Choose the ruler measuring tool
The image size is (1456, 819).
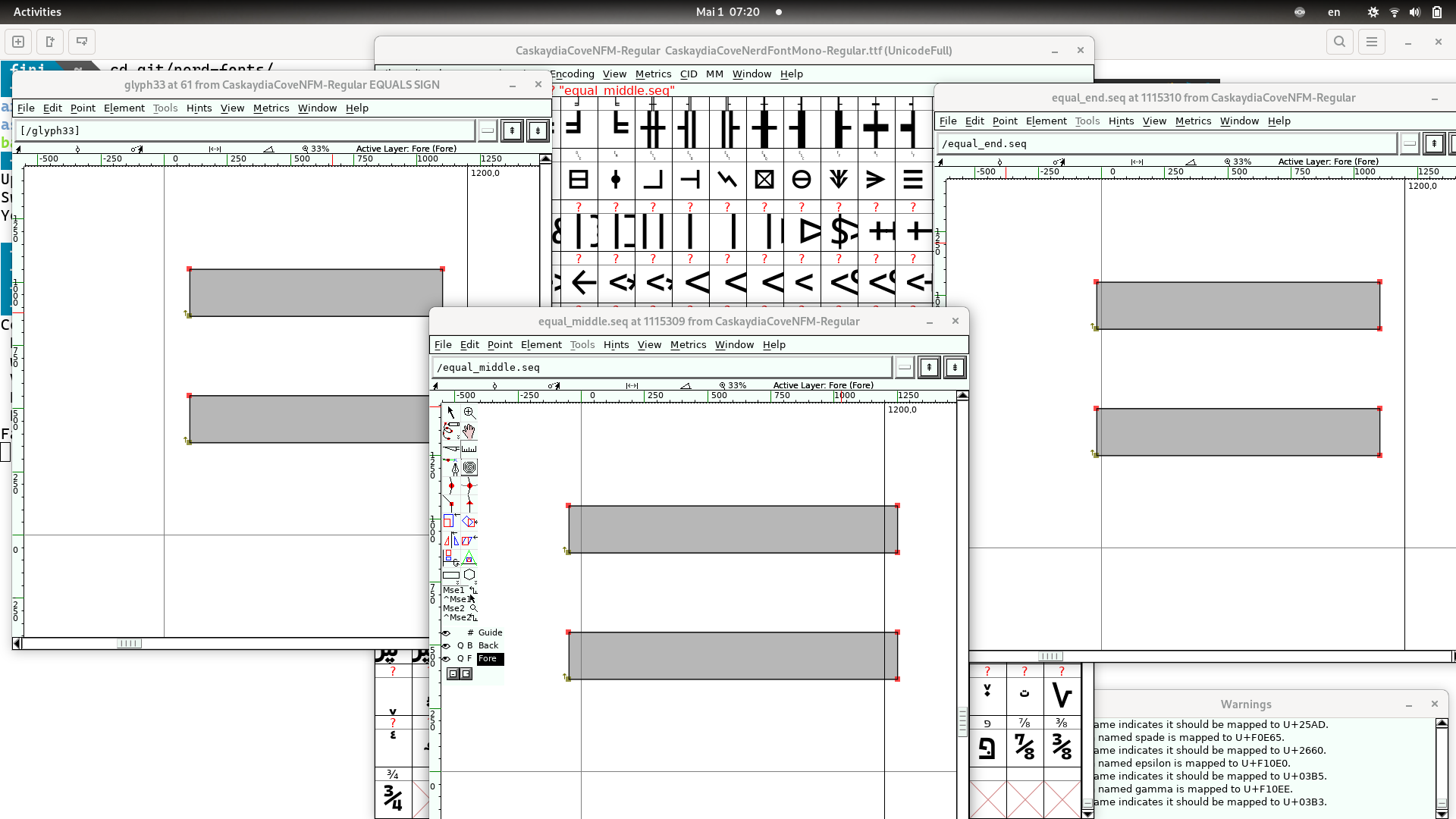[x=469, y=449]
